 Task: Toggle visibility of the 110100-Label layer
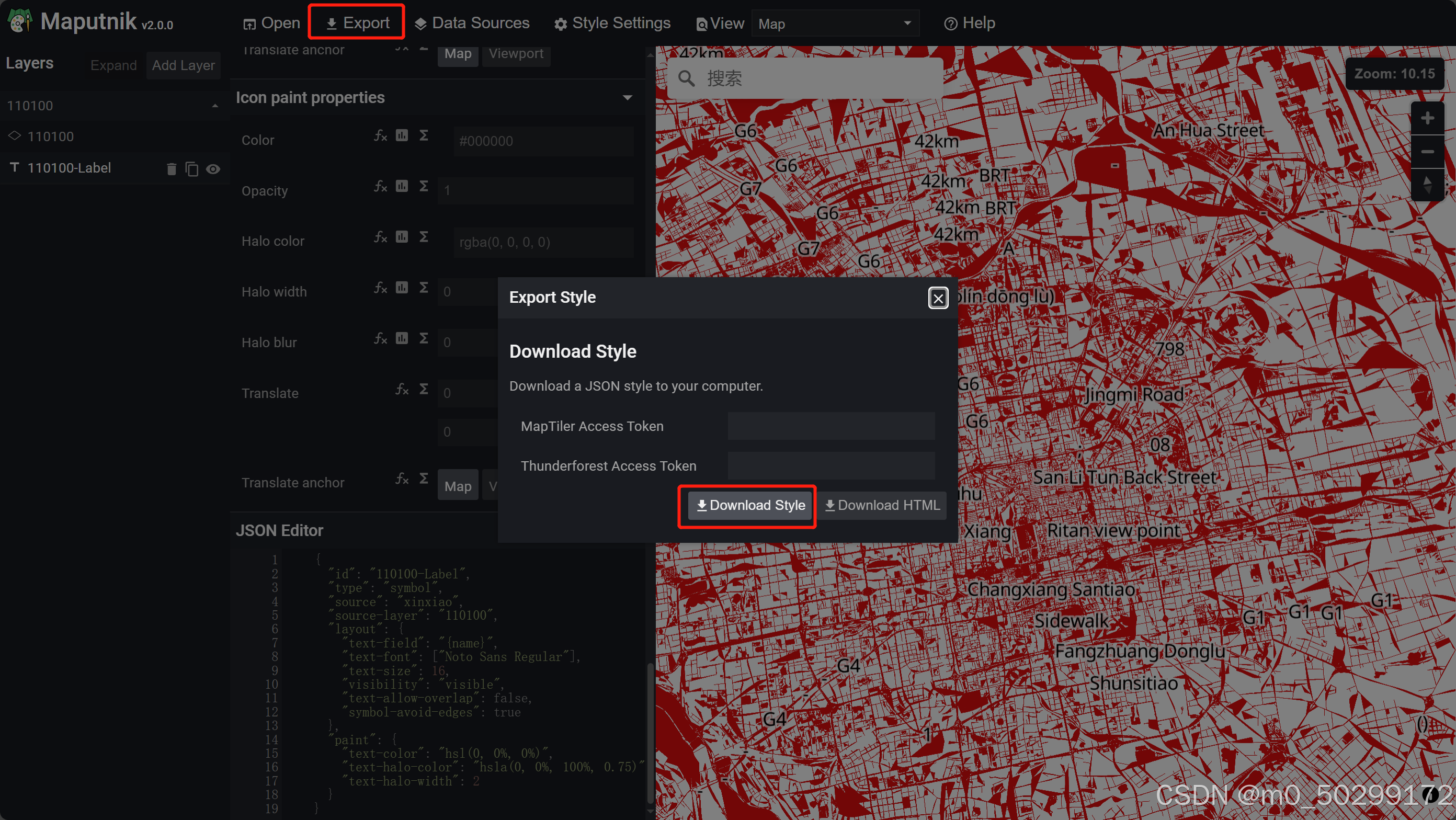(213, 169)
